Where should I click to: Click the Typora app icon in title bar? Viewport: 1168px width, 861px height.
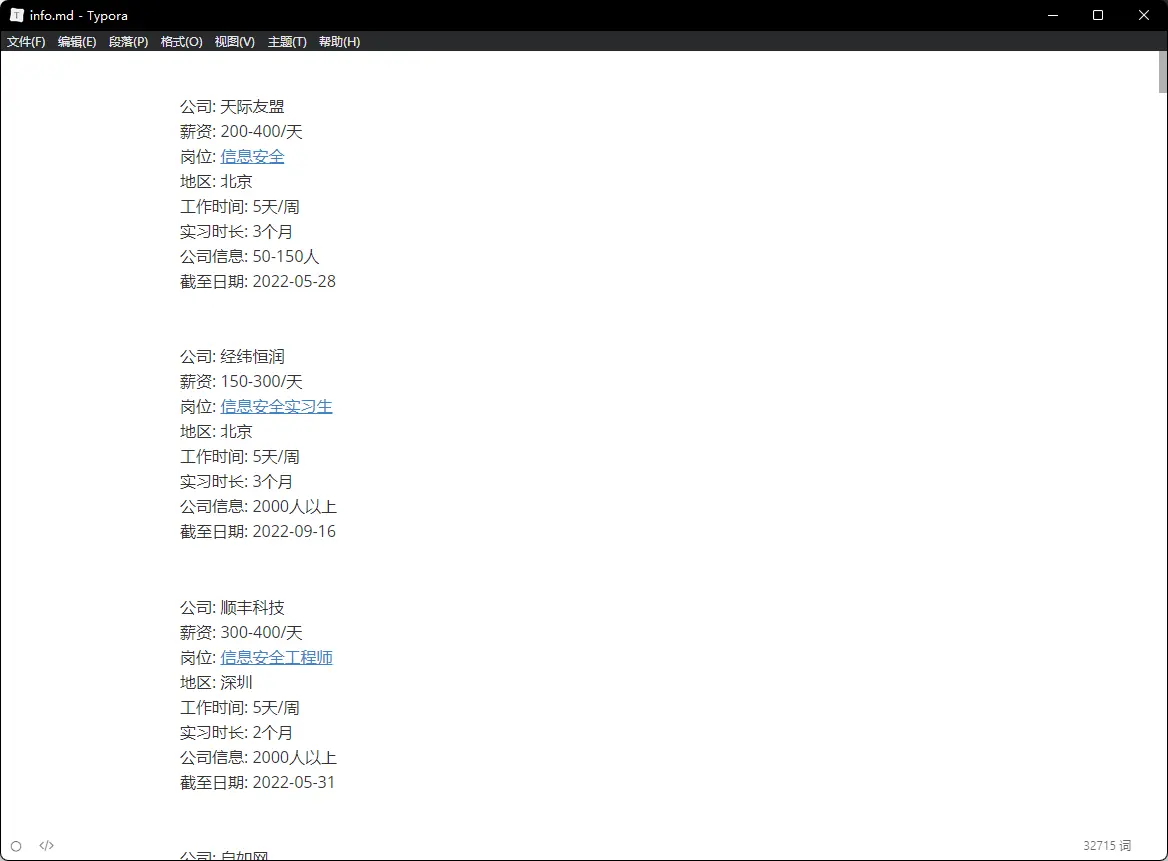click(16, 15)
